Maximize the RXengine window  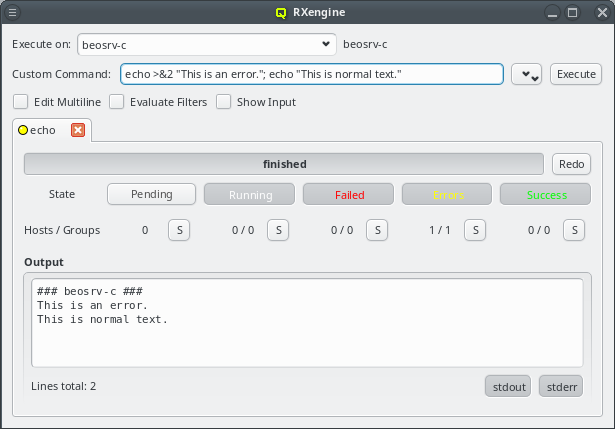[573, 14]
